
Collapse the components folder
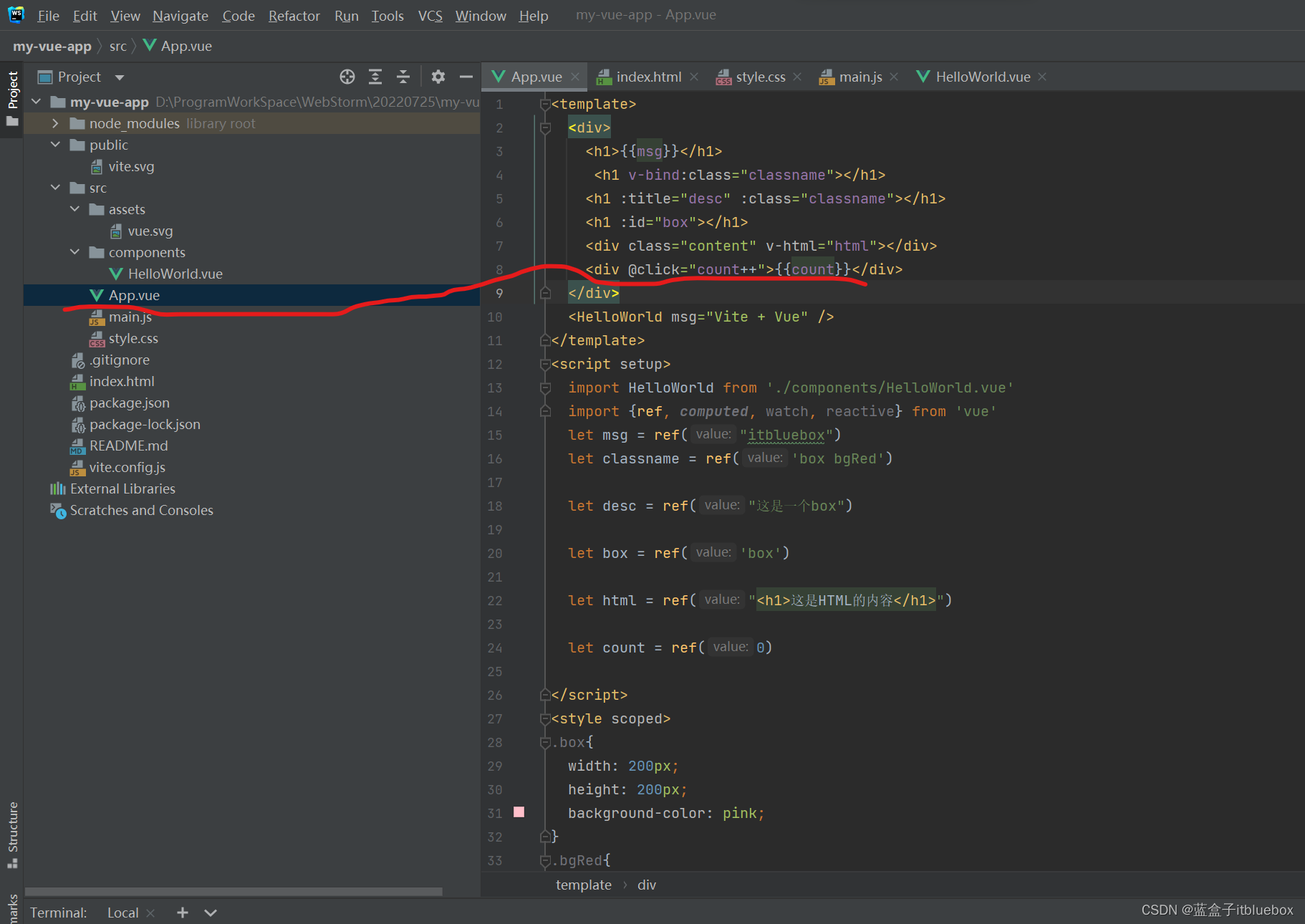coord(75,252)
